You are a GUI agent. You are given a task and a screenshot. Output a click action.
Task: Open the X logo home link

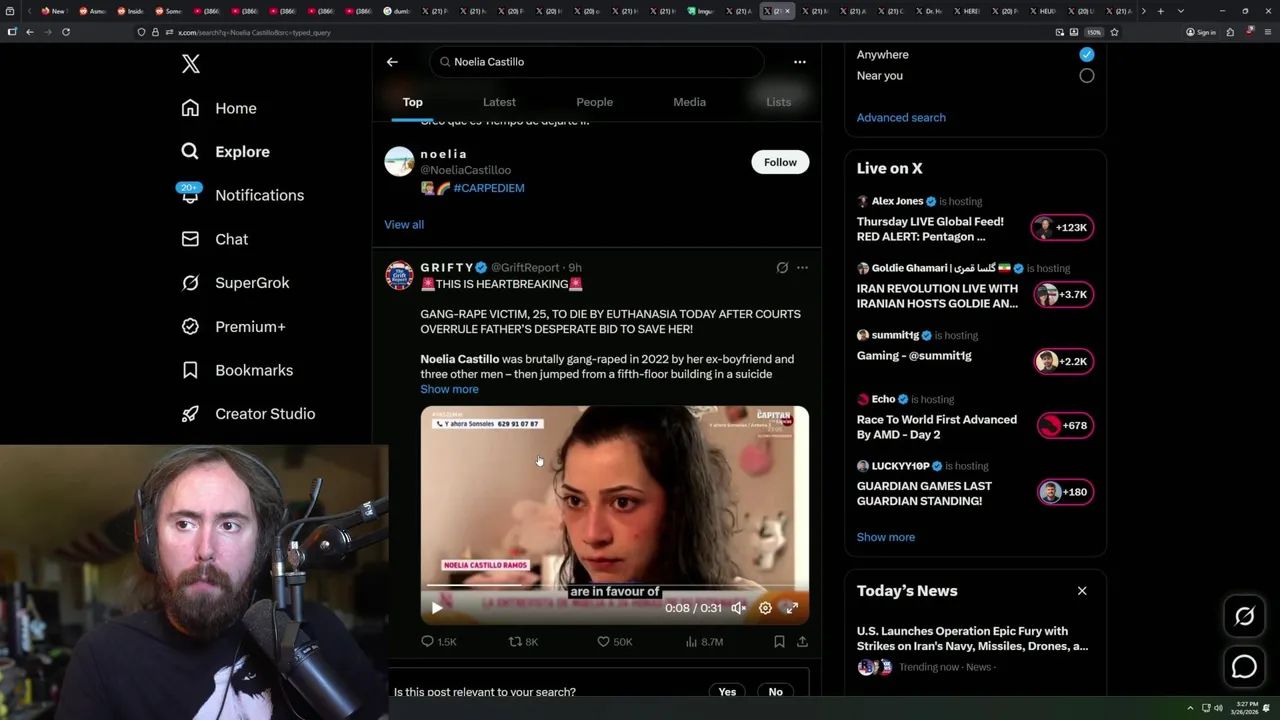(191, 64)
